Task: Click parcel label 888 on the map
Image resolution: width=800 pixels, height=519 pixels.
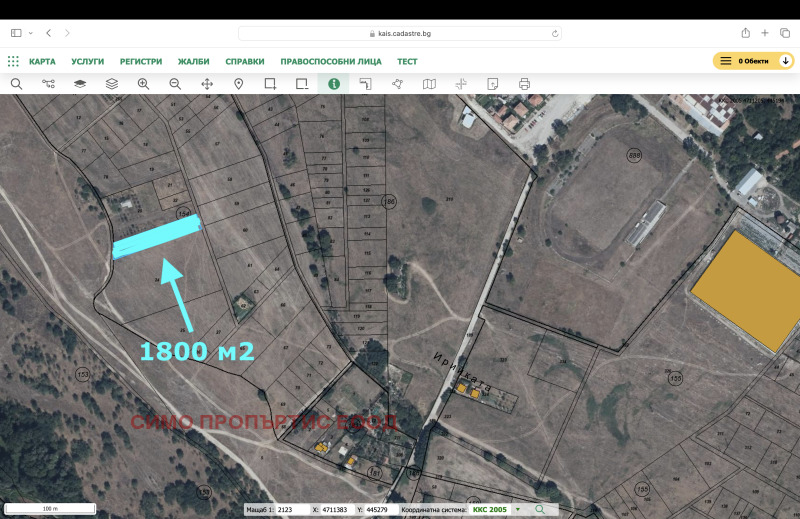Action: pyautogui.click(x=634, y=155)
